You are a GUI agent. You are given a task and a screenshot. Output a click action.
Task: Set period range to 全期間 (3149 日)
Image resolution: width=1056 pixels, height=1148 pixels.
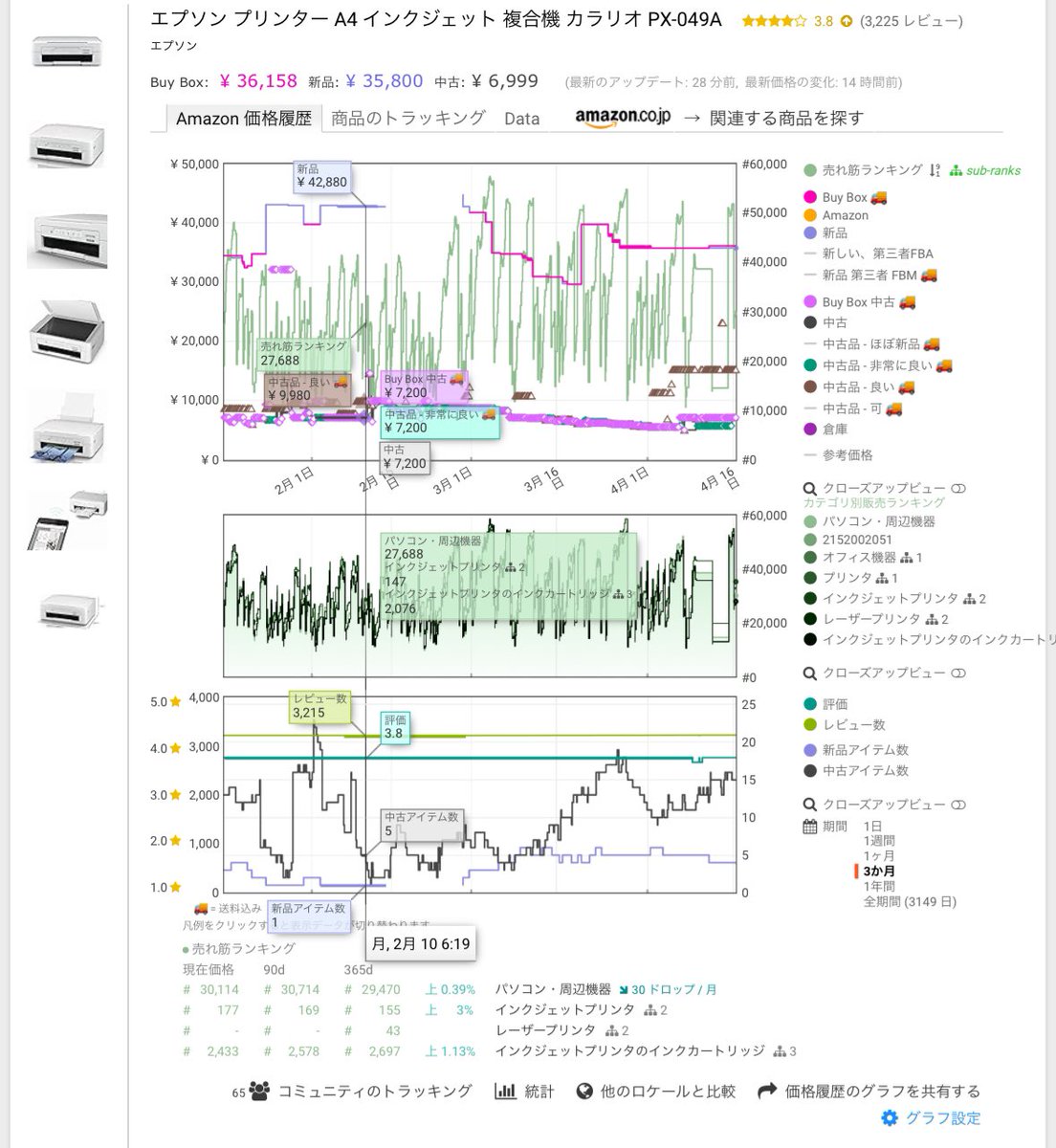point(909,901)
